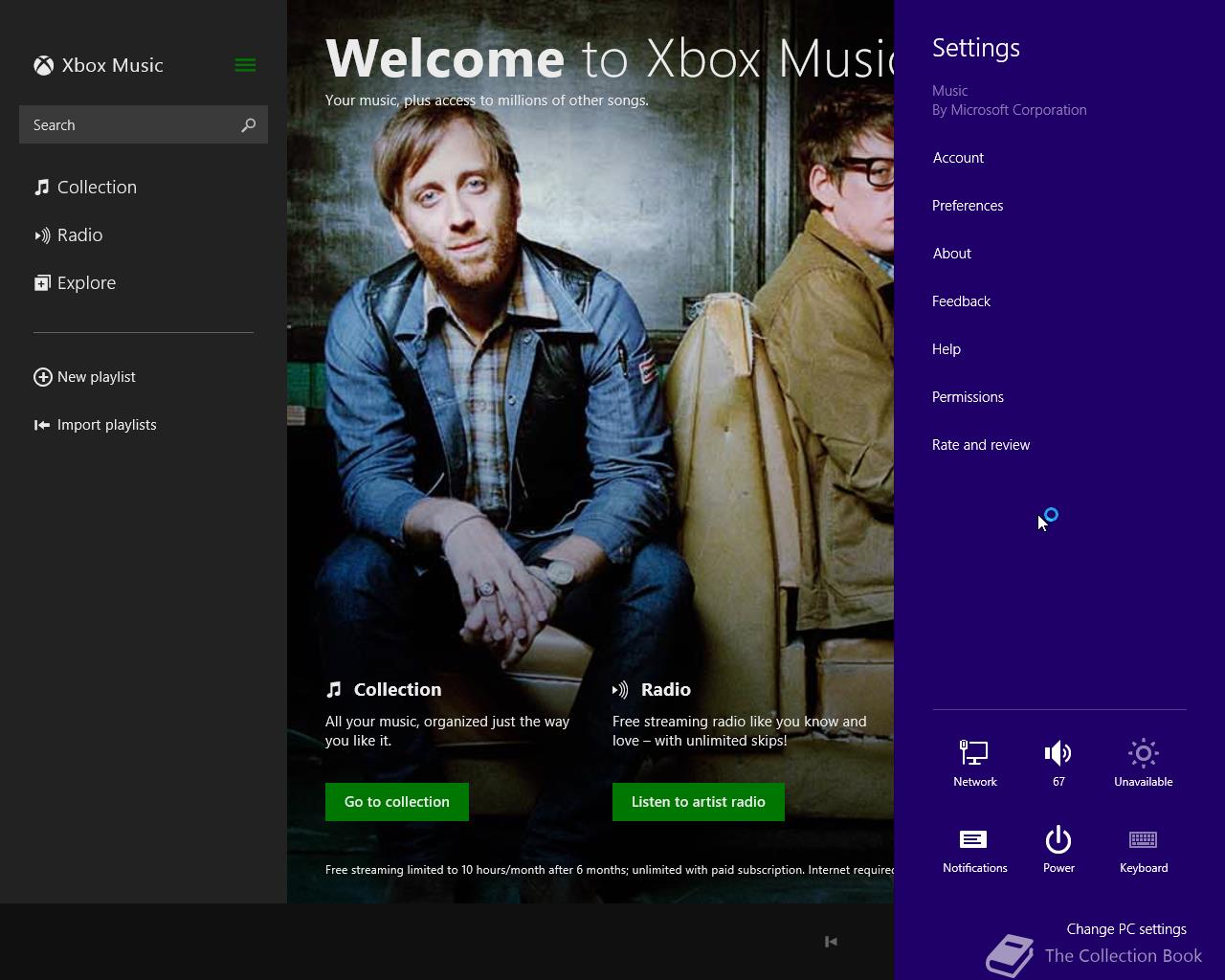1225x980 pixels.
Task: Click into the Search input field
Action: pyautogui.click(x=144, y=124)
